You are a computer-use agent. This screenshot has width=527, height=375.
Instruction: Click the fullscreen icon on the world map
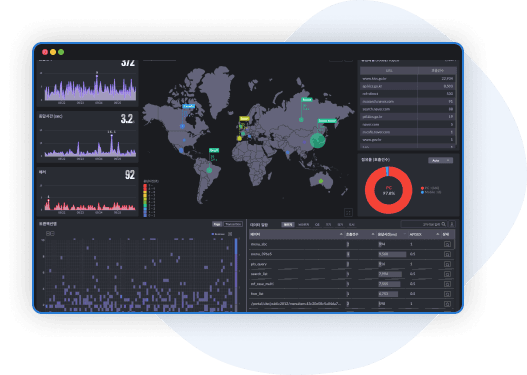(348, 212)
